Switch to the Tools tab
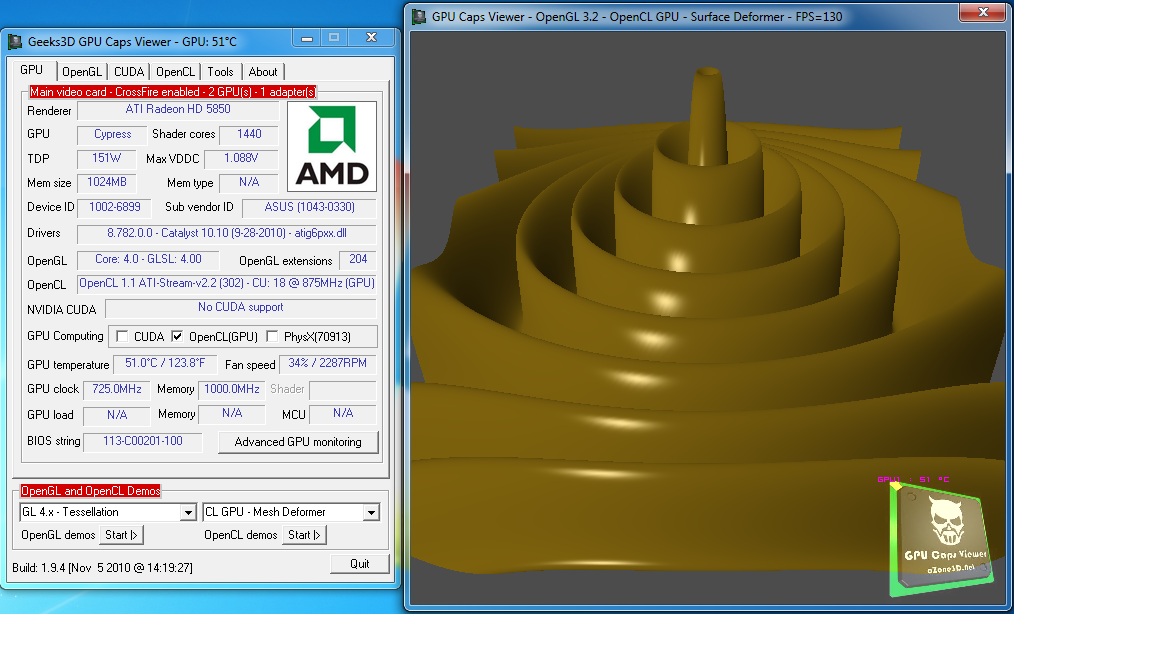1152x648 pixels. click(x=220, y=72)
